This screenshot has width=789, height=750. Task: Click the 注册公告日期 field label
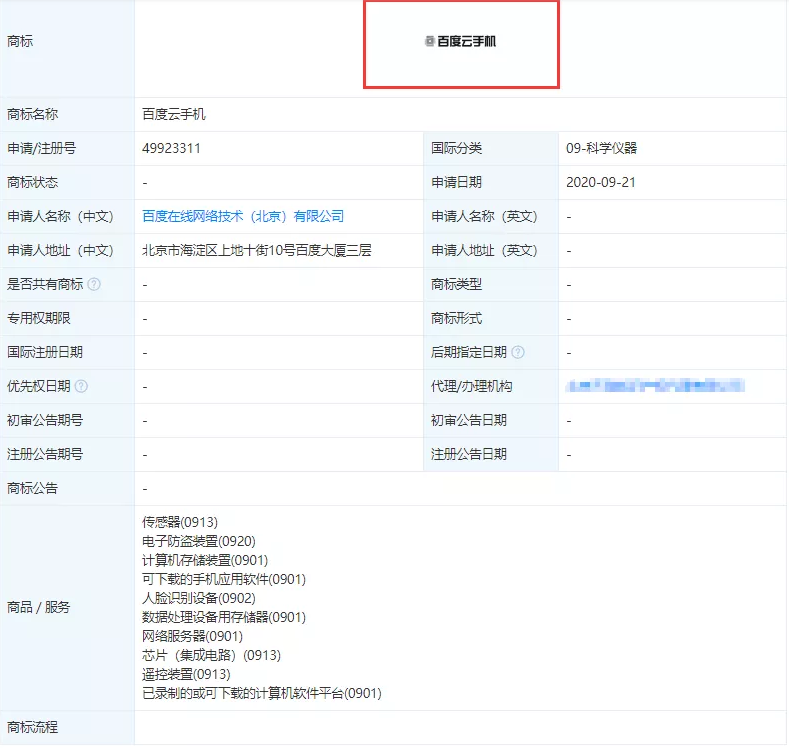(468, 454)
